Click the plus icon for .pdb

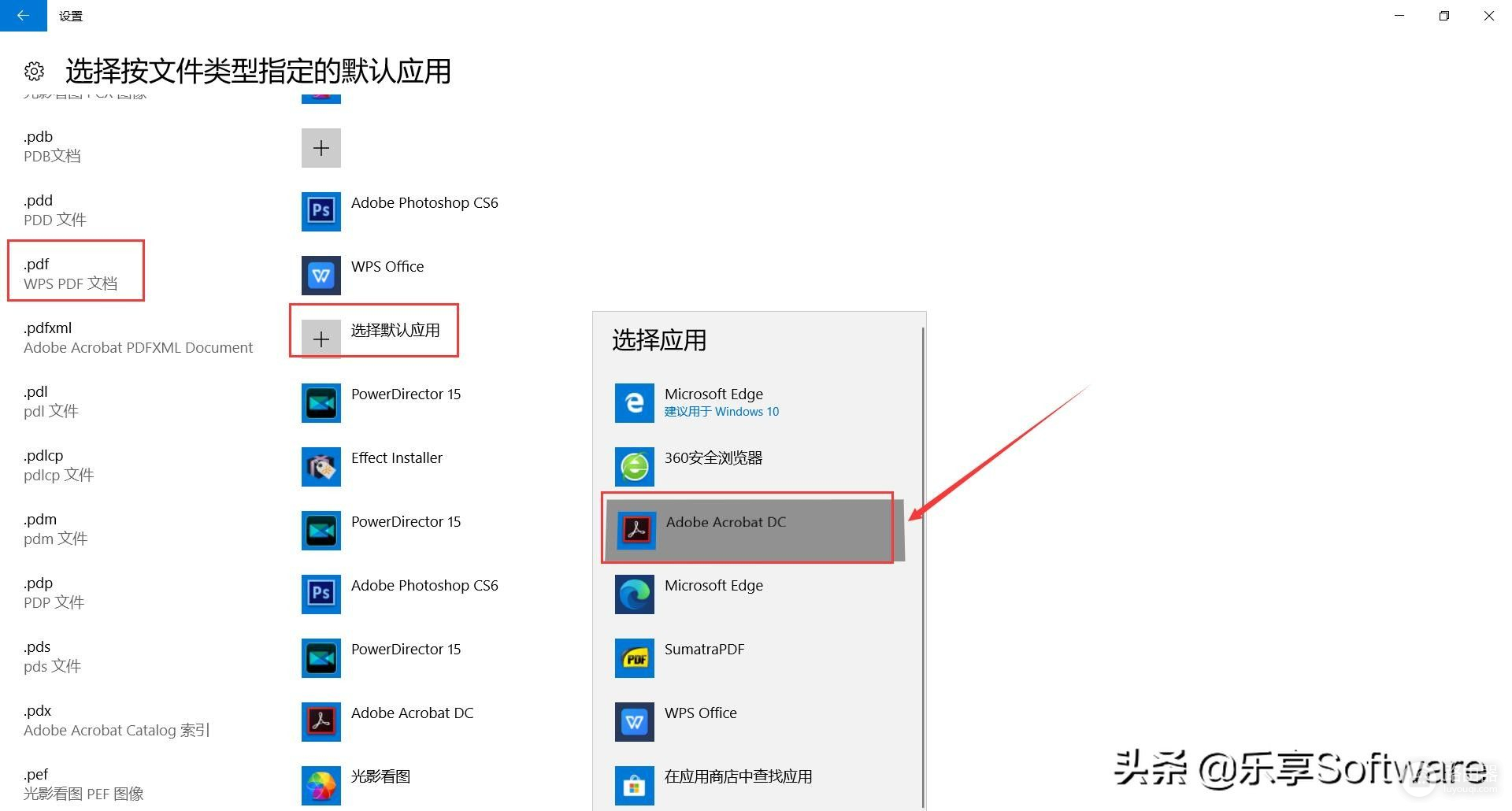pos(321,148)
